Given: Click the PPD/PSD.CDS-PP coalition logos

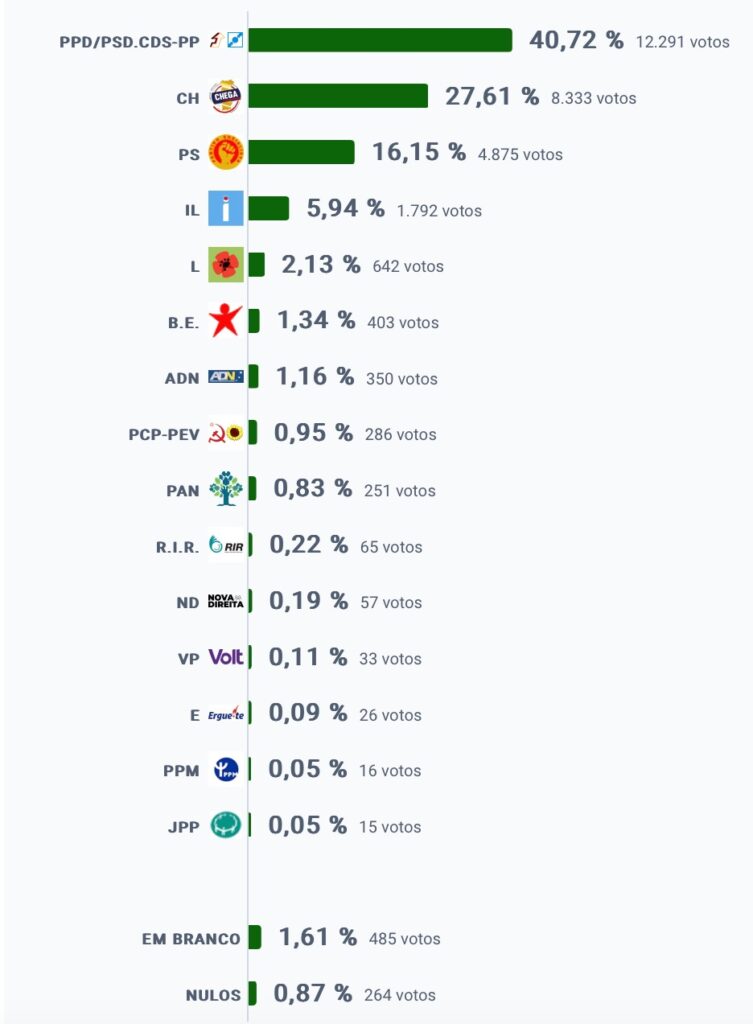Looking at the screenshot, I should coord(226,40).
